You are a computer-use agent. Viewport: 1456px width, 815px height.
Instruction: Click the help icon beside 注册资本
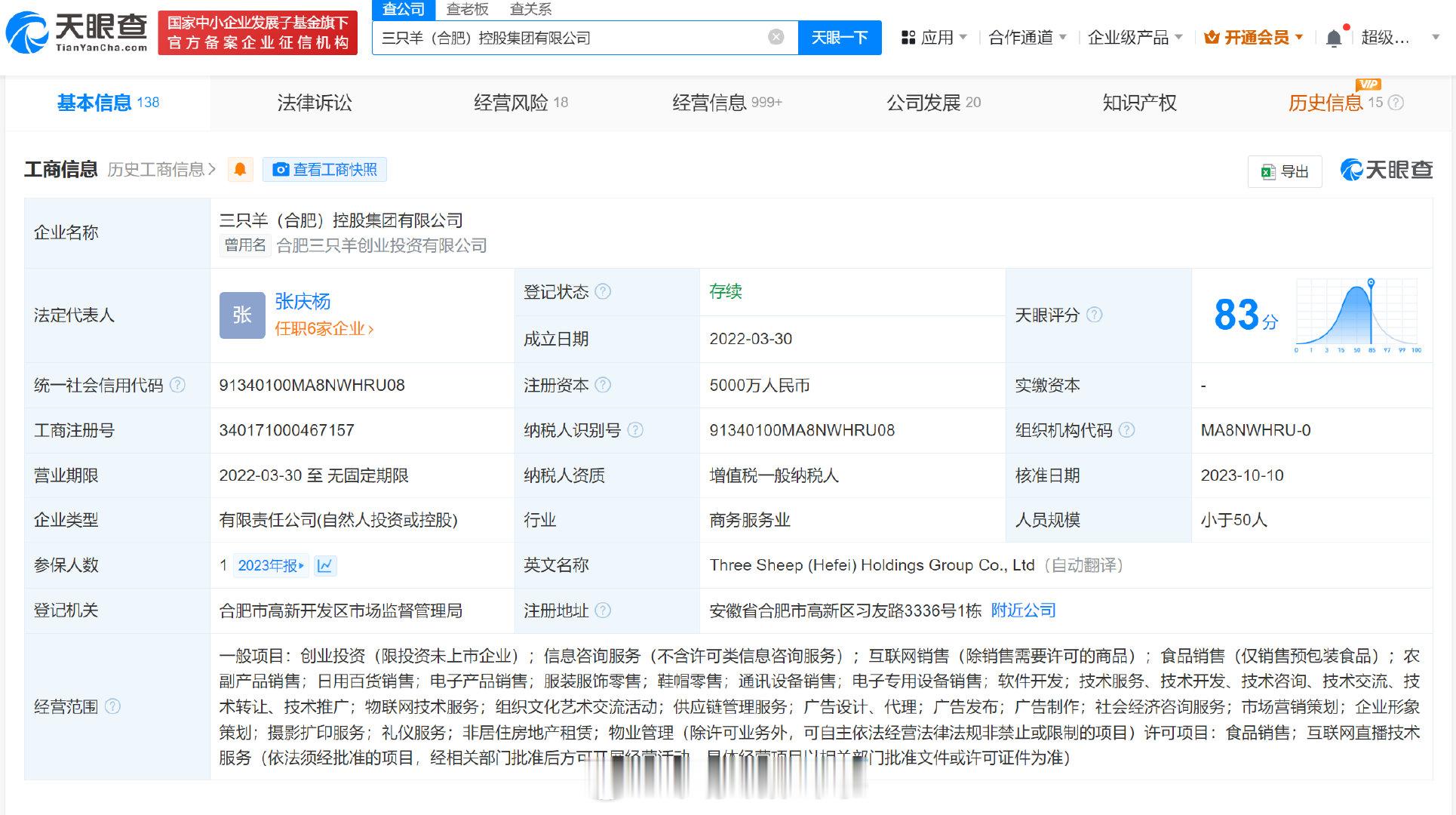(x=603, y=385)
